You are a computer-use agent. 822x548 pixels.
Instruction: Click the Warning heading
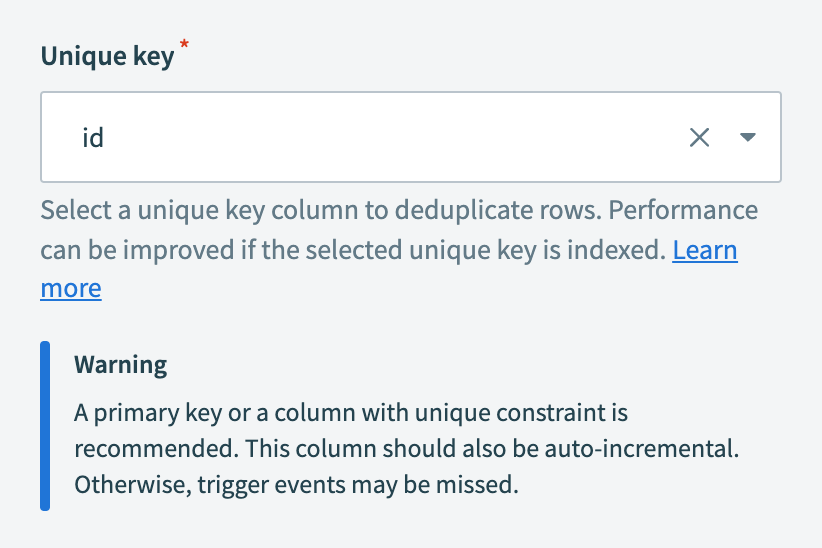point(121,365)
